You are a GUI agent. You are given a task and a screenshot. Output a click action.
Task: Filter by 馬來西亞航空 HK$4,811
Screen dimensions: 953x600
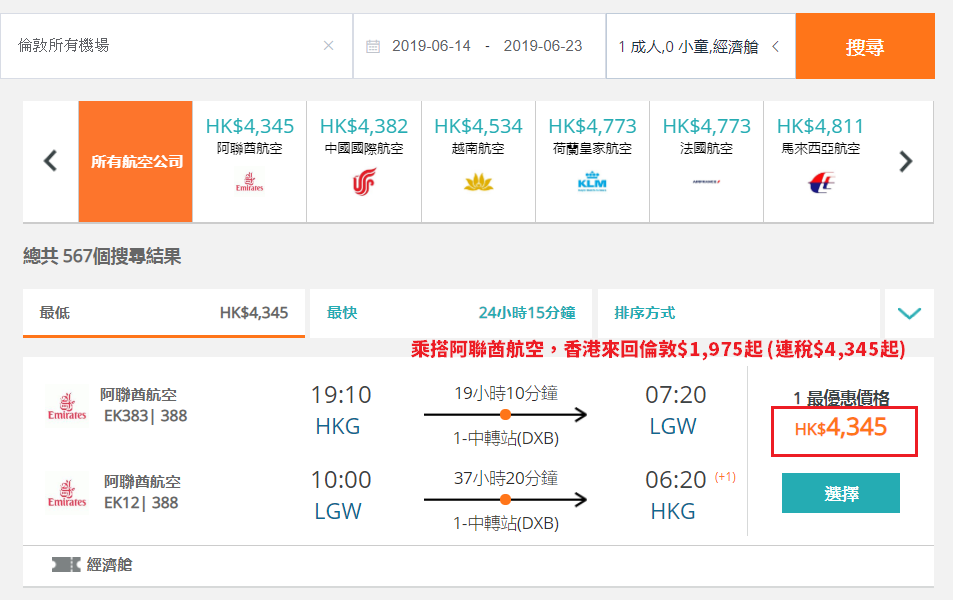[x=821, y=161]
